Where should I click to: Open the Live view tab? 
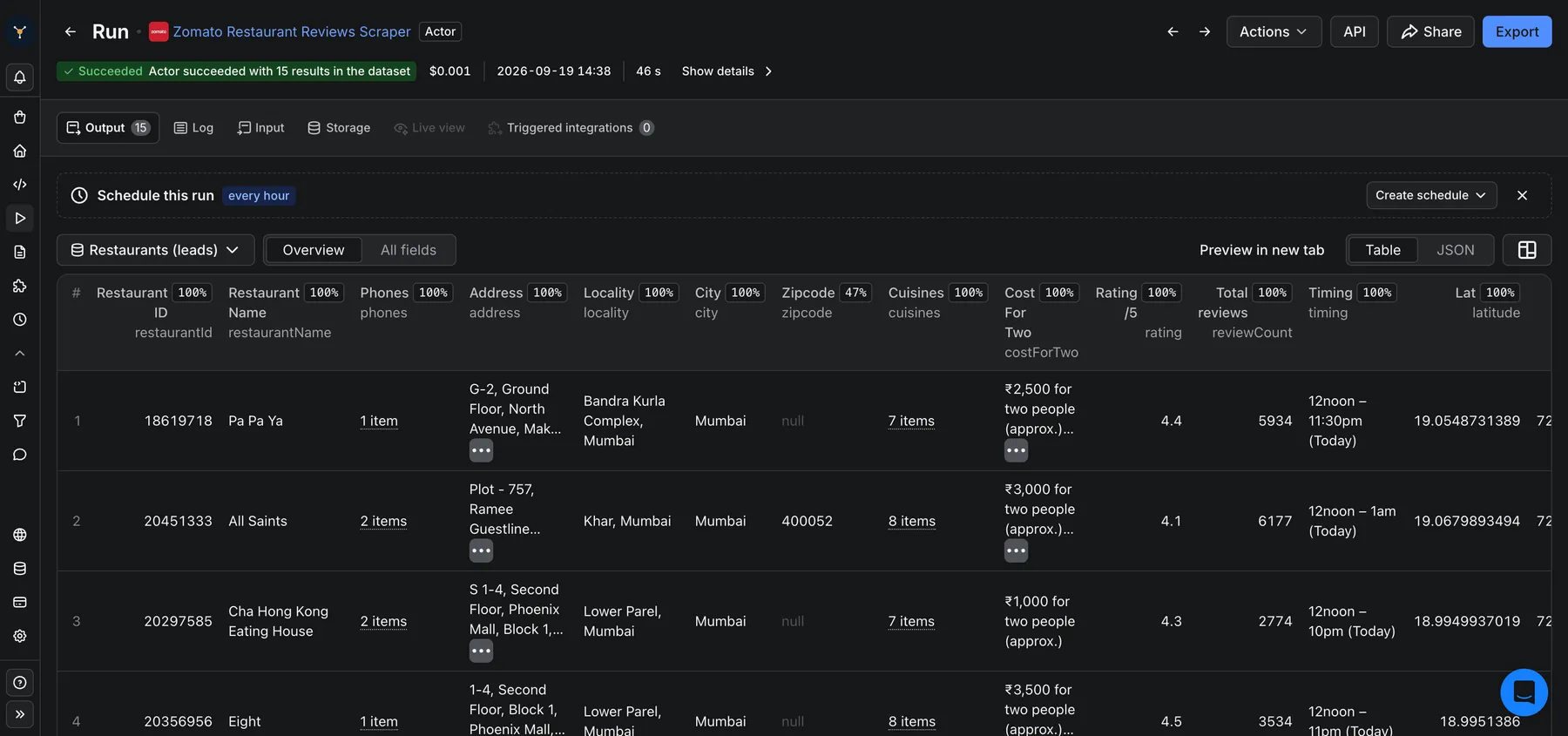(429, 128)
